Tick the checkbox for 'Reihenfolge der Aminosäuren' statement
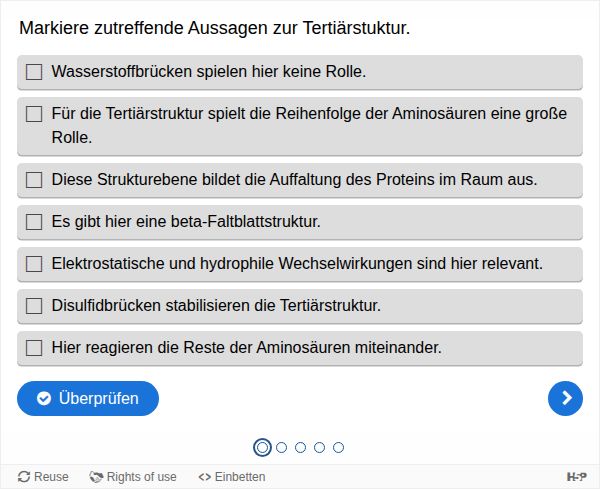Viewport: 600px width, 489px height. pos(34,114)
